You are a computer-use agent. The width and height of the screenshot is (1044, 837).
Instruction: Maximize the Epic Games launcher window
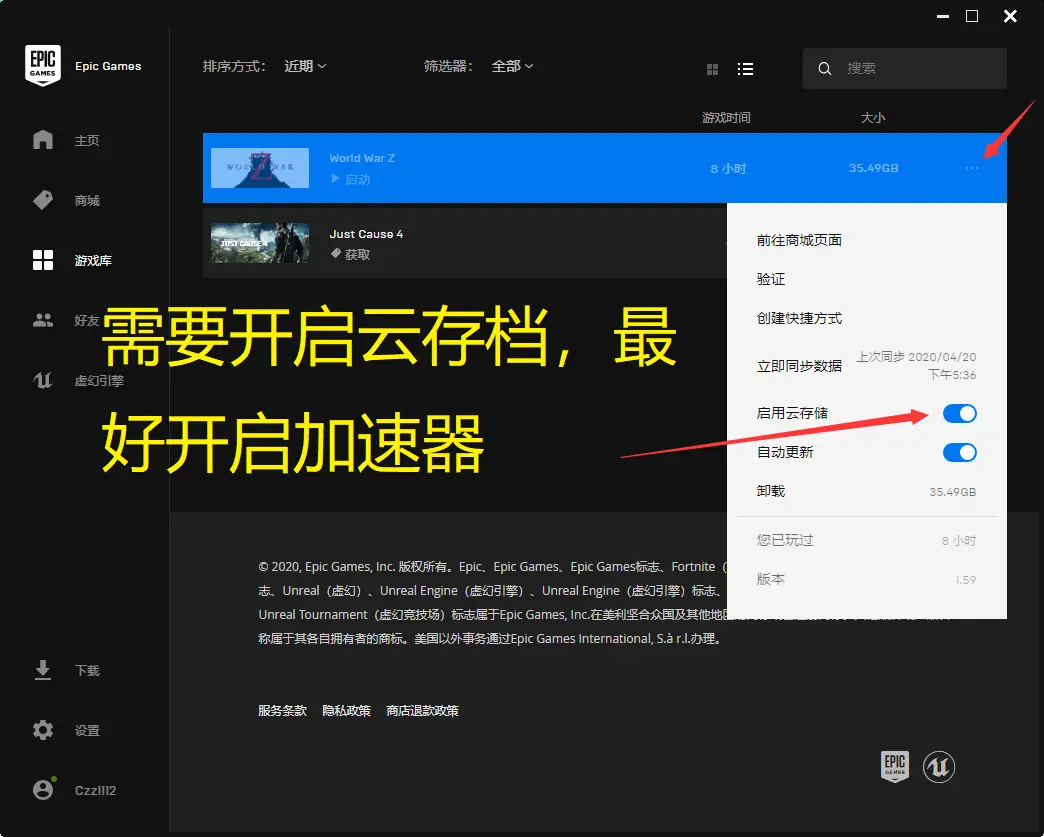click(972, 16)
